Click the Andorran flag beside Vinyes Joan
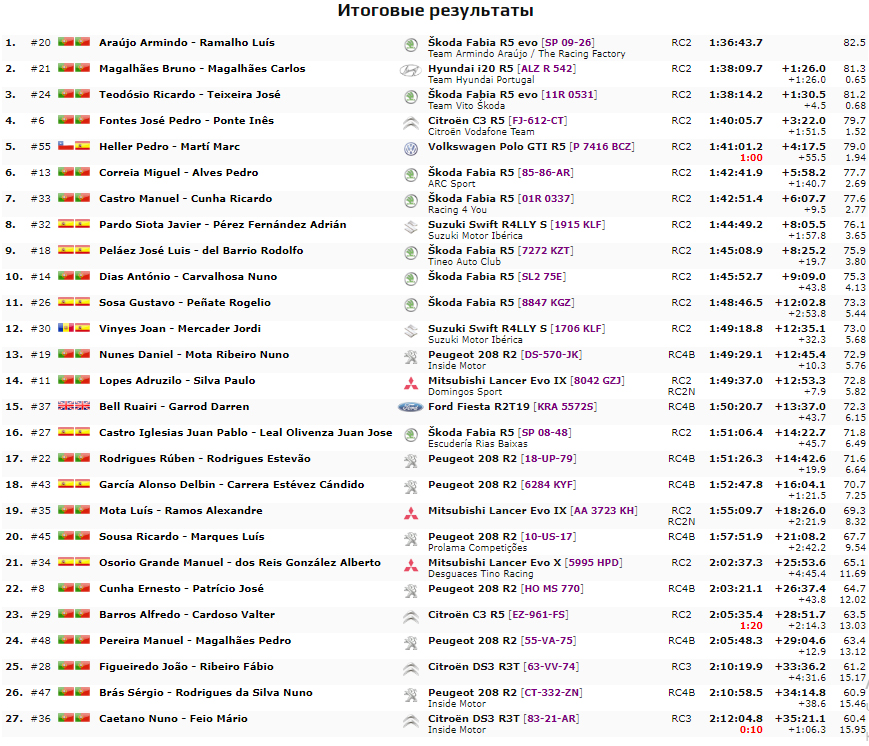This screenshot has height=746, width=869. [66, 329]
